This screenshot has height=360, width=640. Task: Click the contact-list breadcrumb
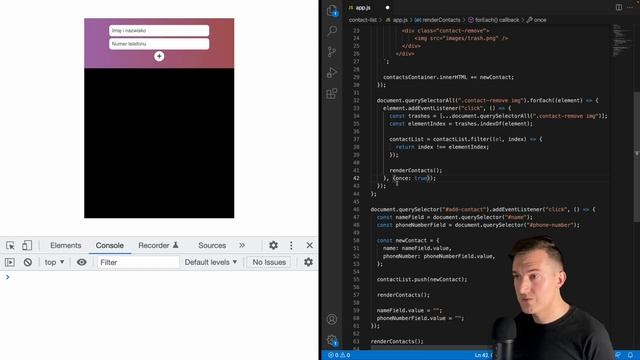363,20
